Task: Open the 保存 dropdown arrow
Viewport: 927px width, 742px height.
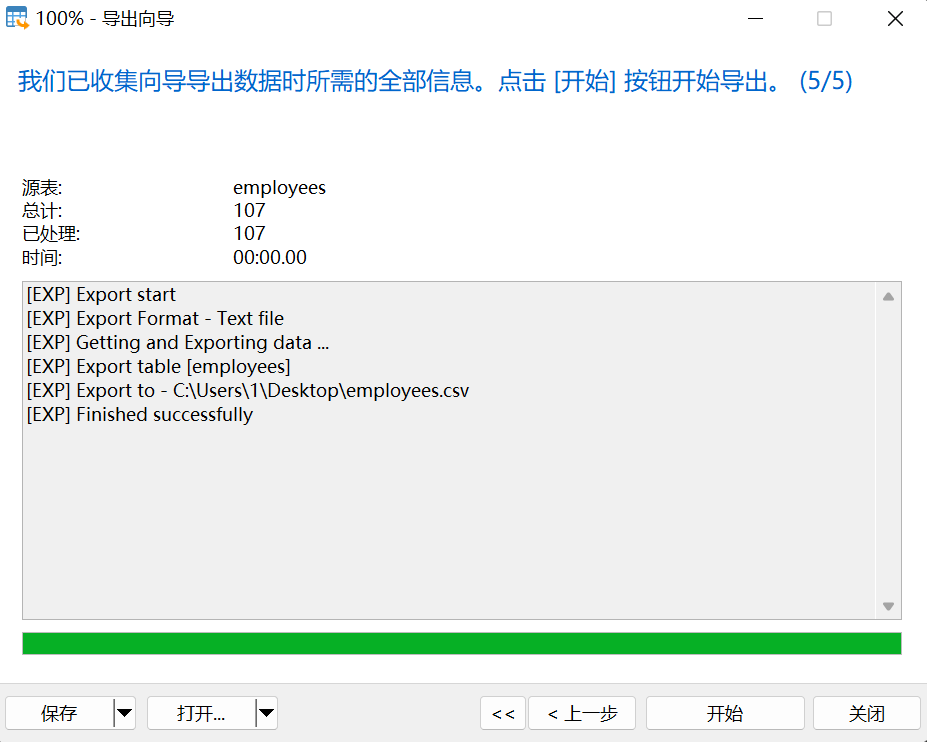Action: (124, 713)
